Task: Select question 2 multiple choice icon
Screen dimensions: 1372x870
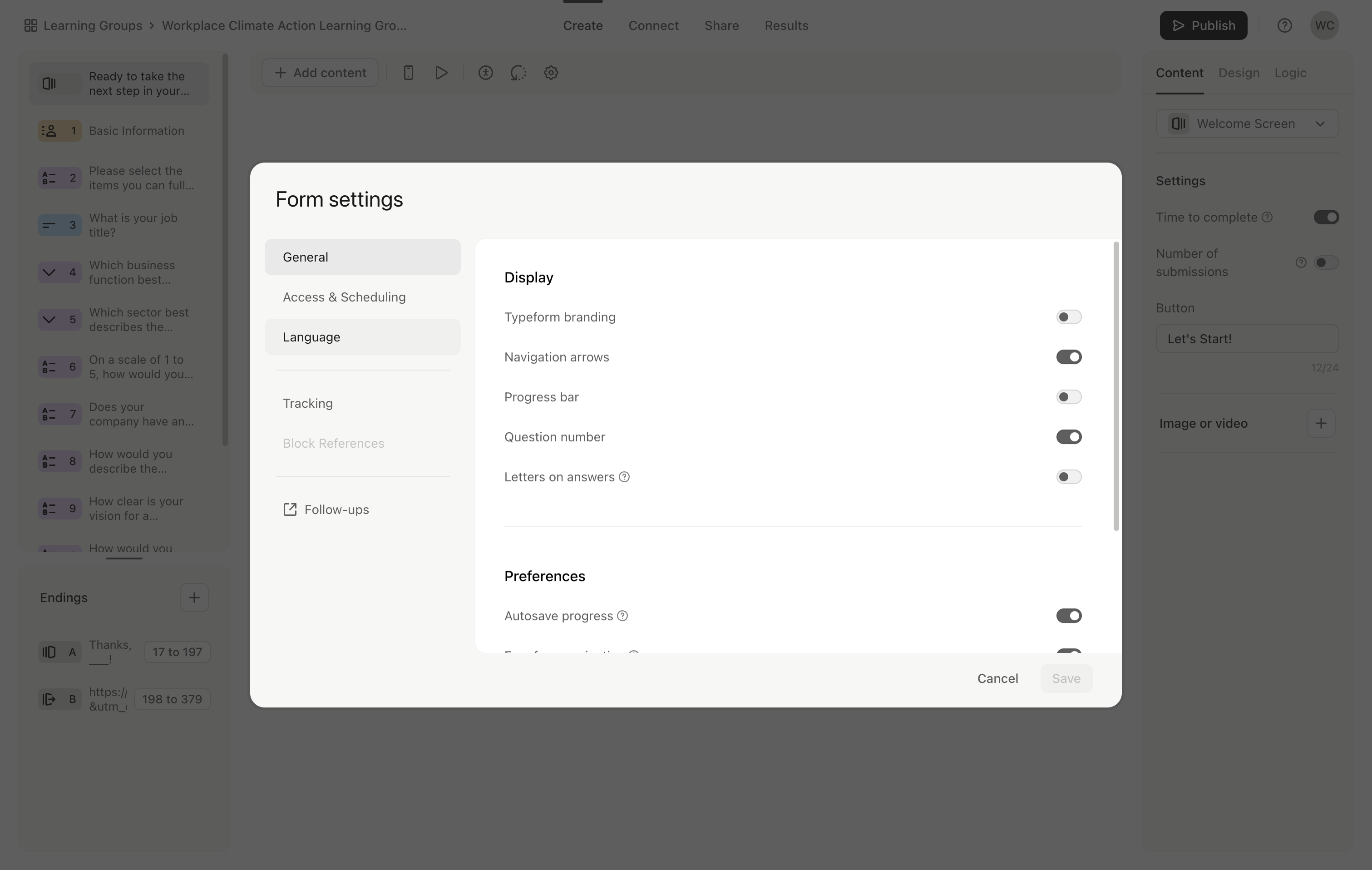Action: point(49,178)
